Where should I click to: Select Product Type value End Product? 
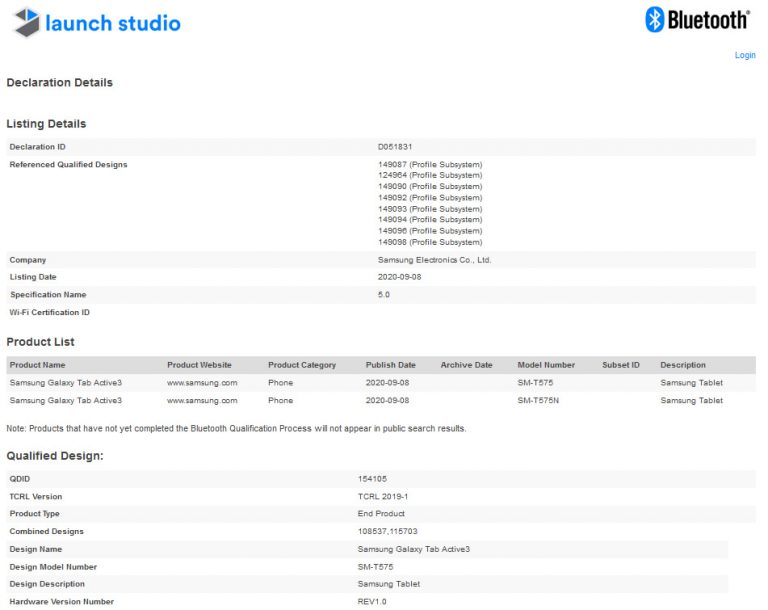click(x=381, y=513)
